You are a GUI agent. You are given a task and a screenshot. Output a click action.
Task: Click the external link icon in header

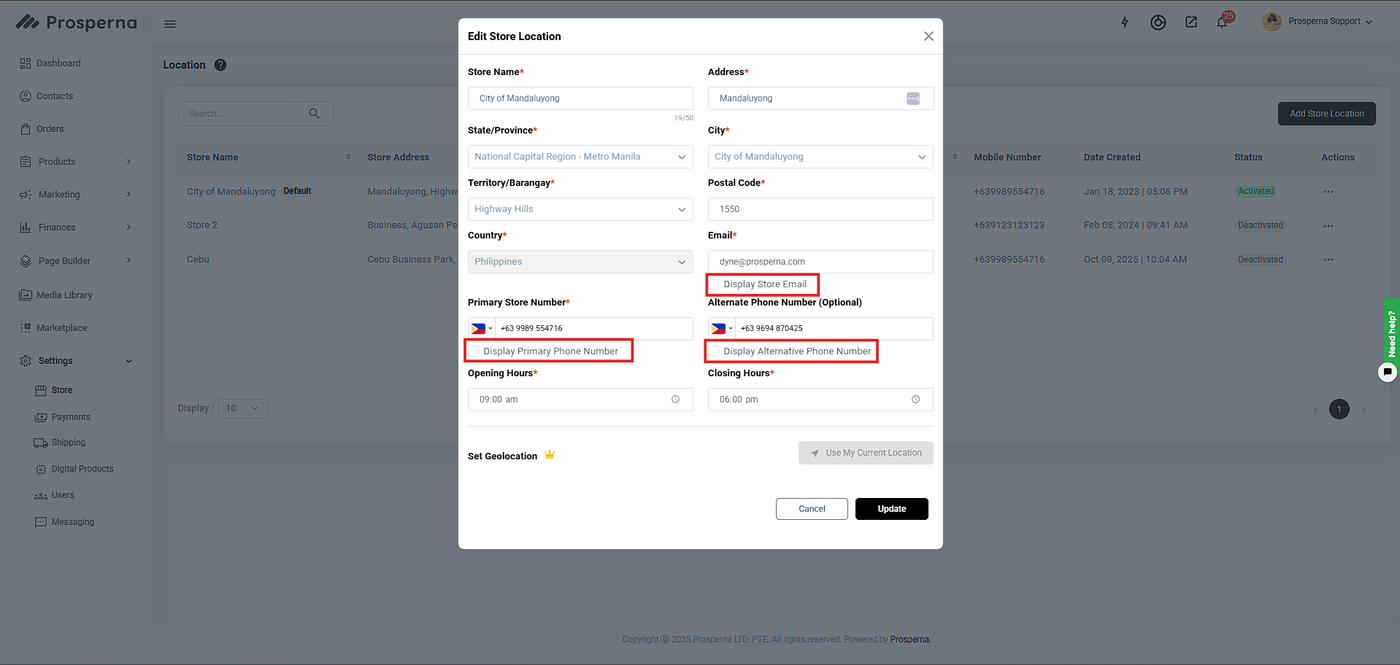tap(1191, 22)
